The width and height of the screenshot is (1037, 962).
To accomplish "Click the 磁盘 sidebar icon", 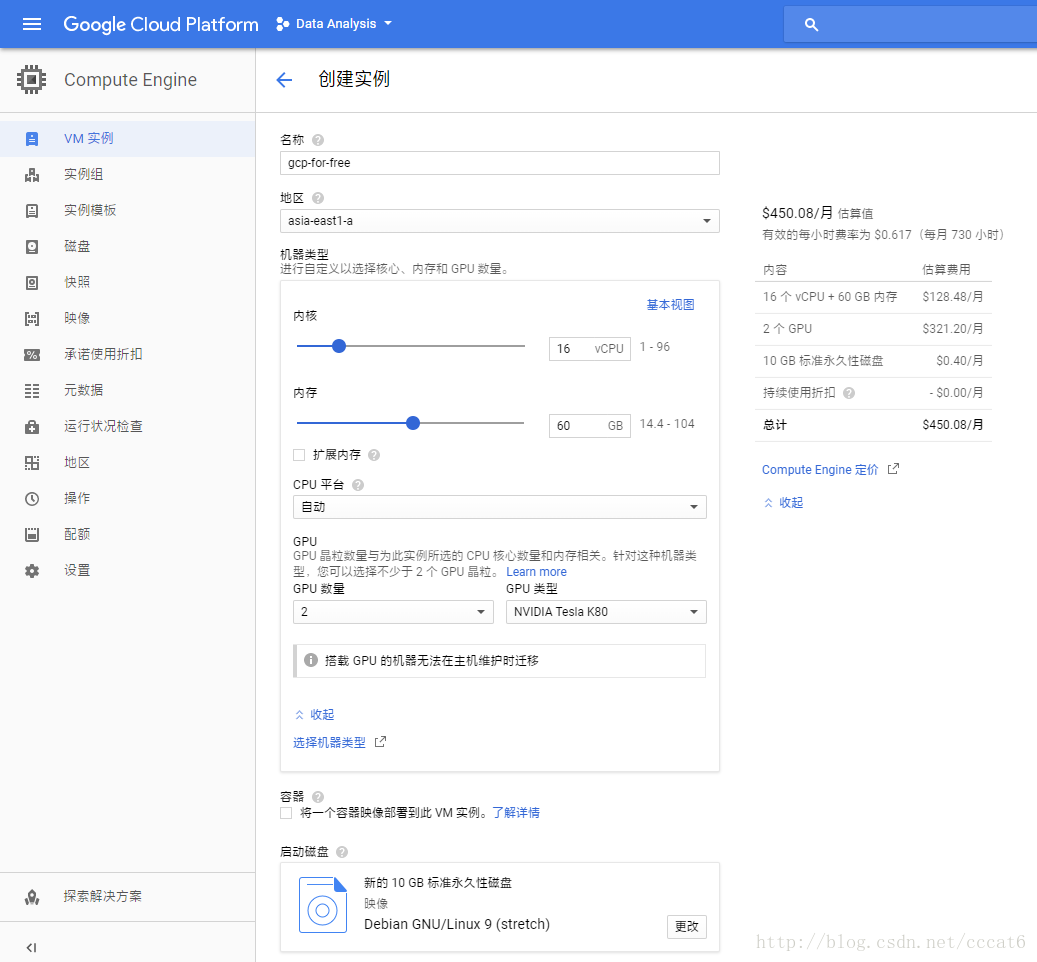I will 32,247.
